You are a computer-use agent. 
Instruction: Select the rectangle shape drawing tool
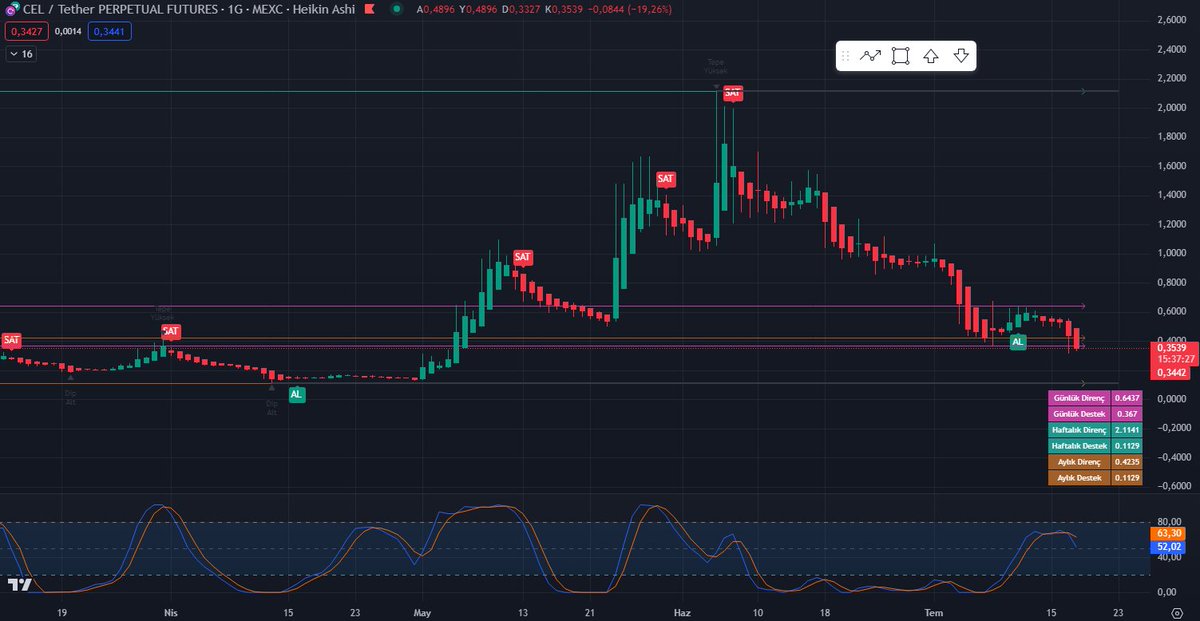tap(900, 56)
